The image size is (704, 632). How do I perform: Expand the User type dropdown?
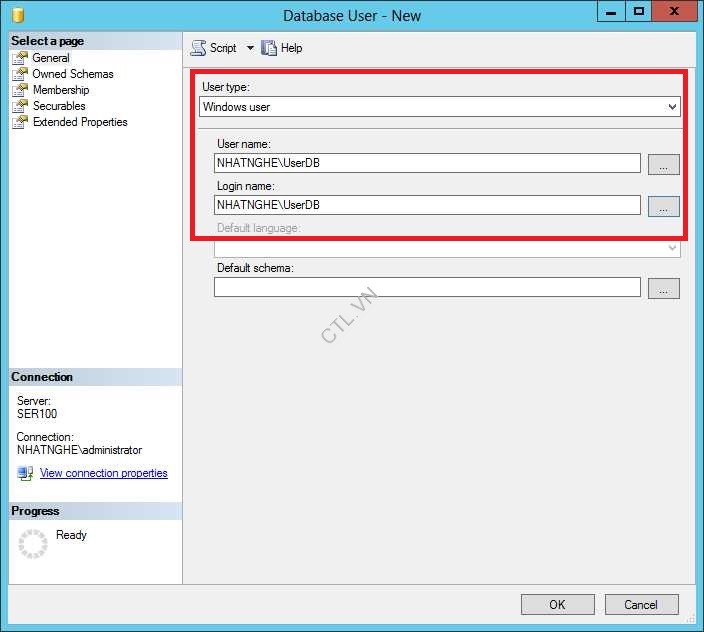440,107
